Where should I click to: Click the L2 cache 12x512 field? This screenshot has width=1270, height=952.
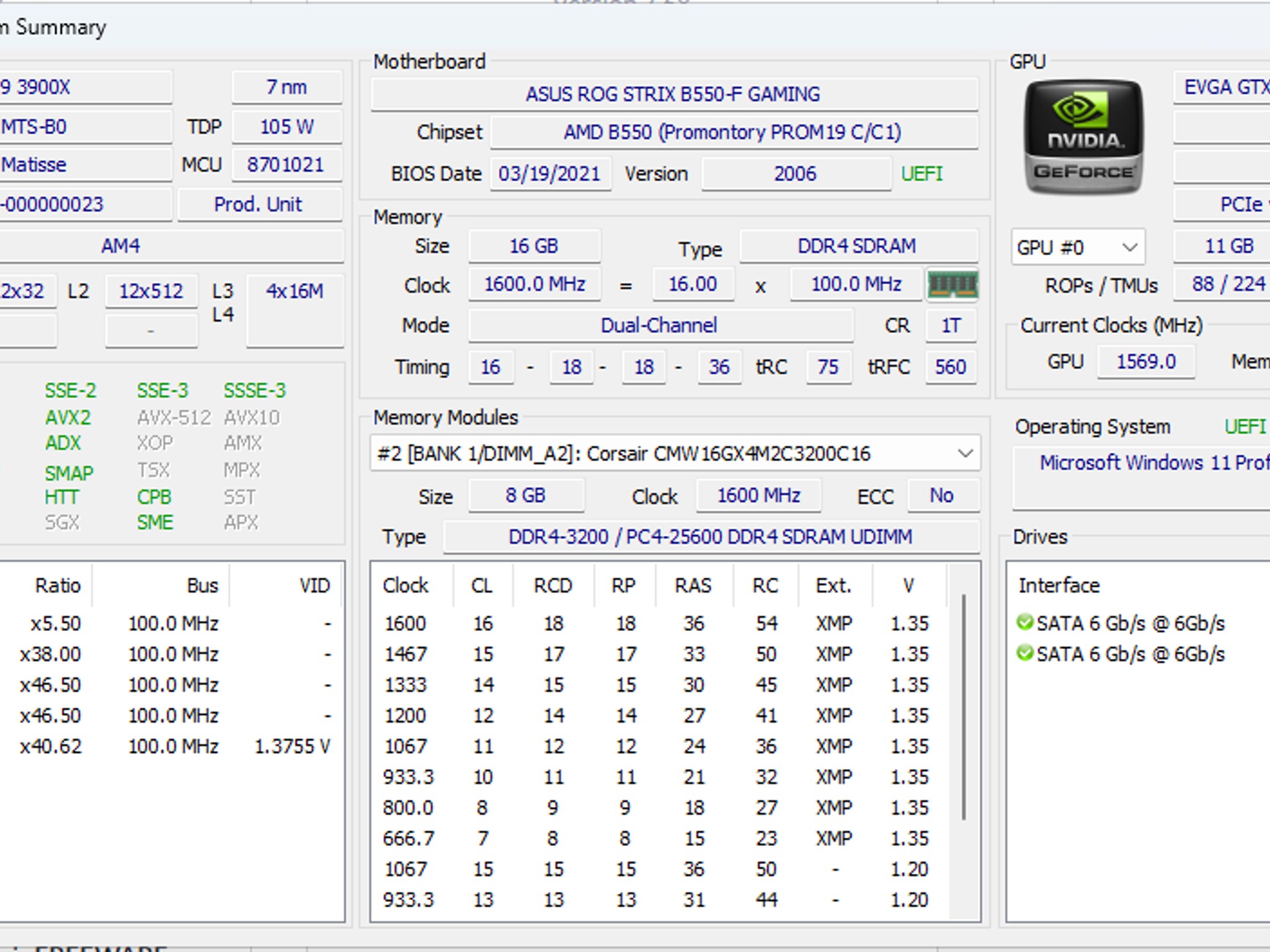point(151,291)
